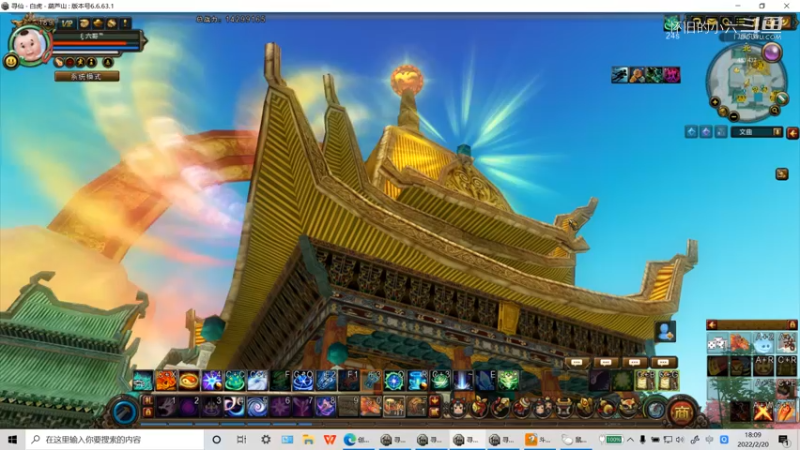This screenshot has width=800, height=450.
Task: Use the dark green vortex skill F
Action: point(280,381)
